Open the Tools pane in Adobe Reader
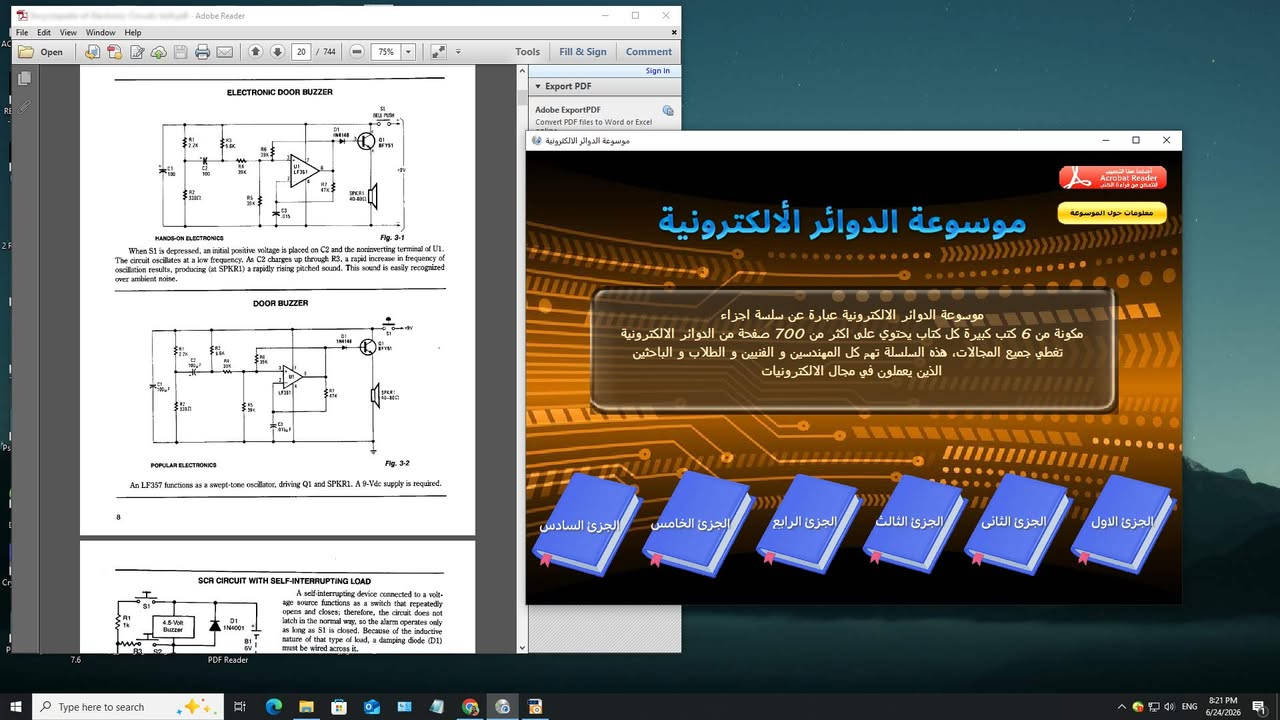Image resolution: width=1280 pixels, height=720 pixels. [527, 52]
